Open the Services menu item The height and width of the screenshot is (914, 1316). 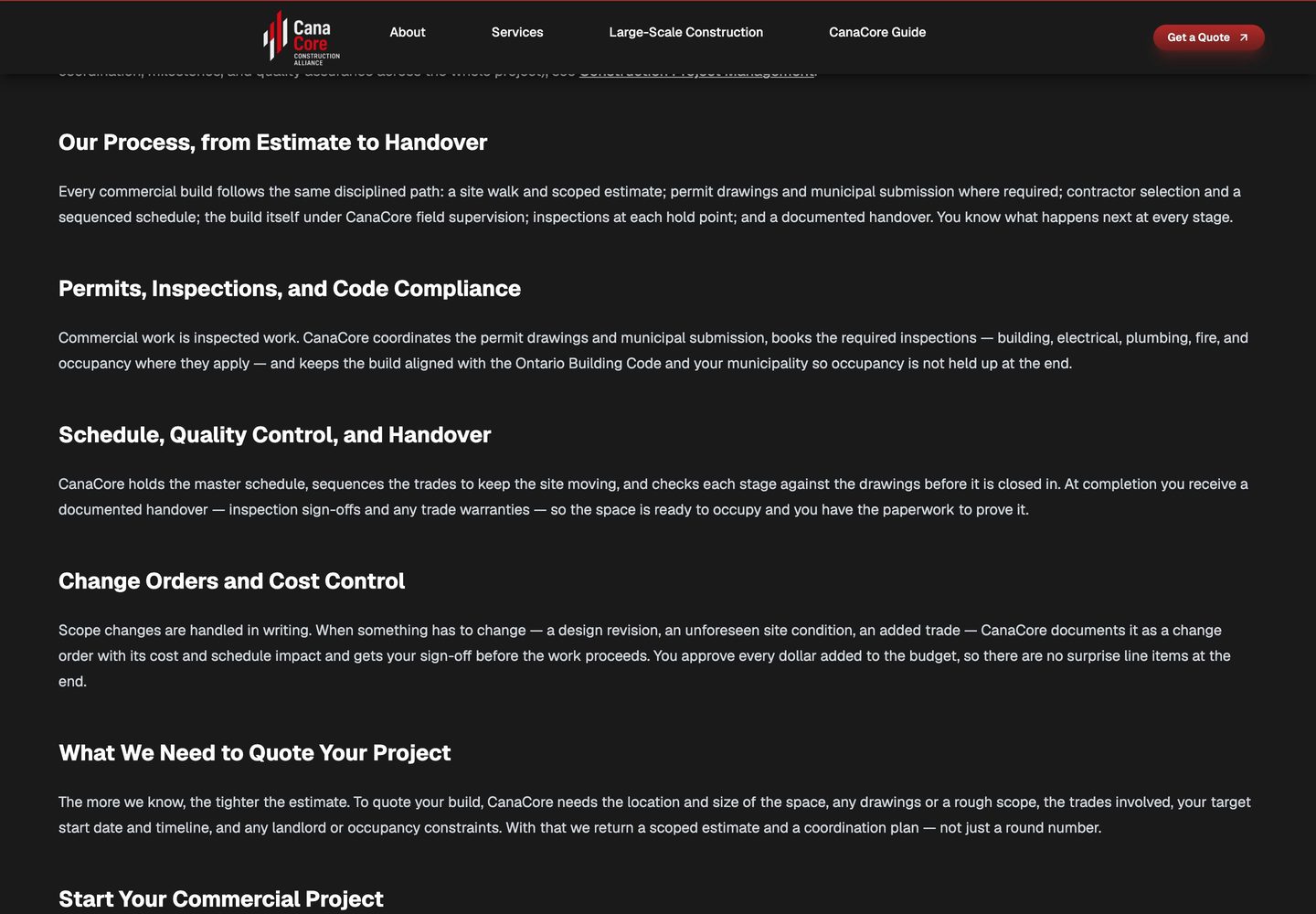click(x=517, y=32)
